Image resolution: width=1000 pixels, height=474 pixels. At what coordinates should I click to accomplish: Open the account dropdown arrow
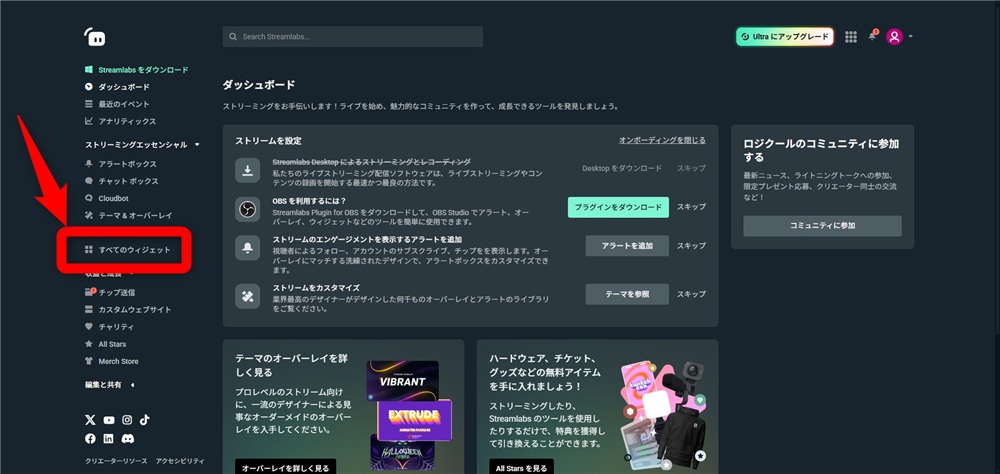point(910,37)
